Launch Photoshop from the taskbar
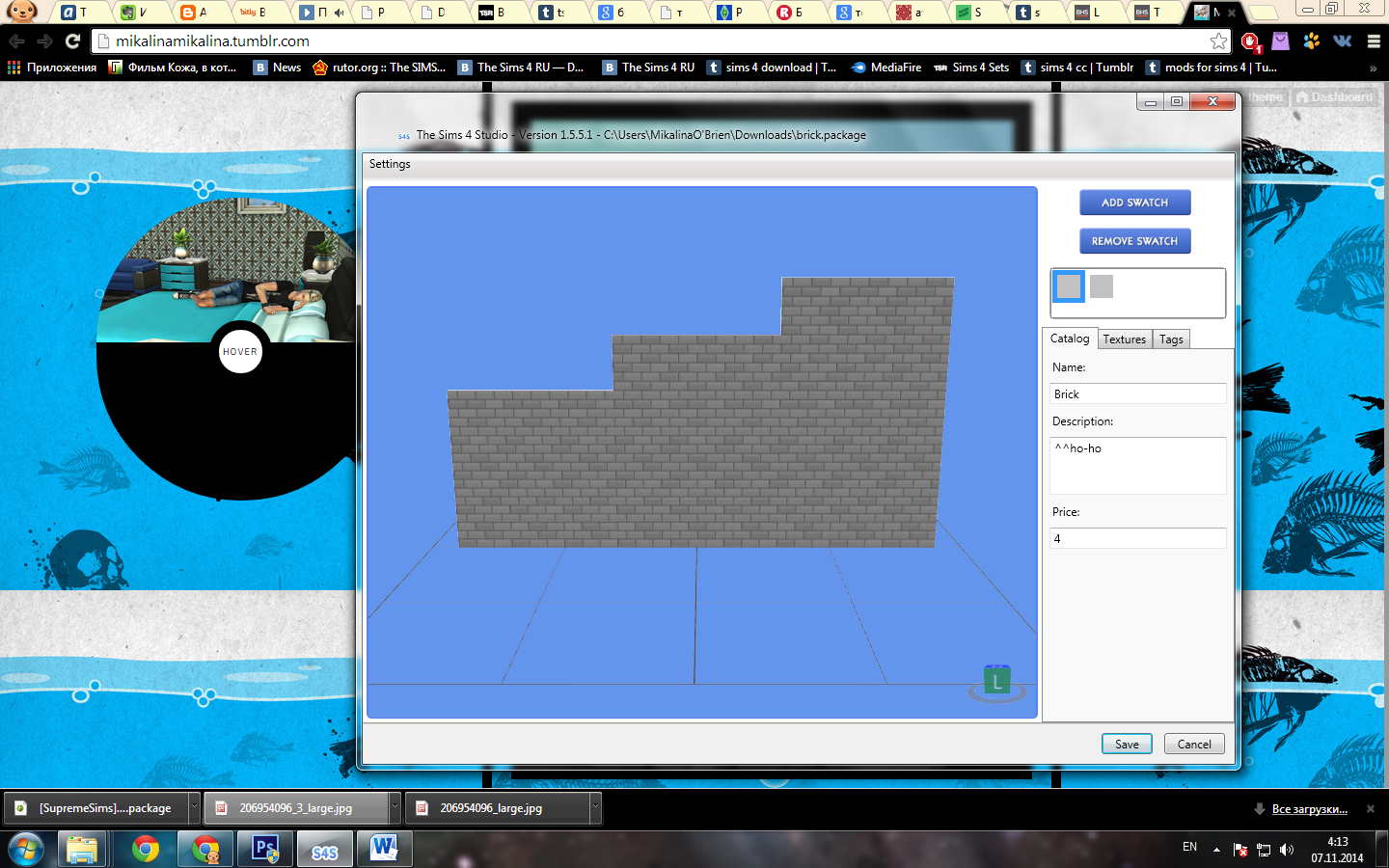The height and width of the screenshot is (868, 1389). (x=265, y=850)
